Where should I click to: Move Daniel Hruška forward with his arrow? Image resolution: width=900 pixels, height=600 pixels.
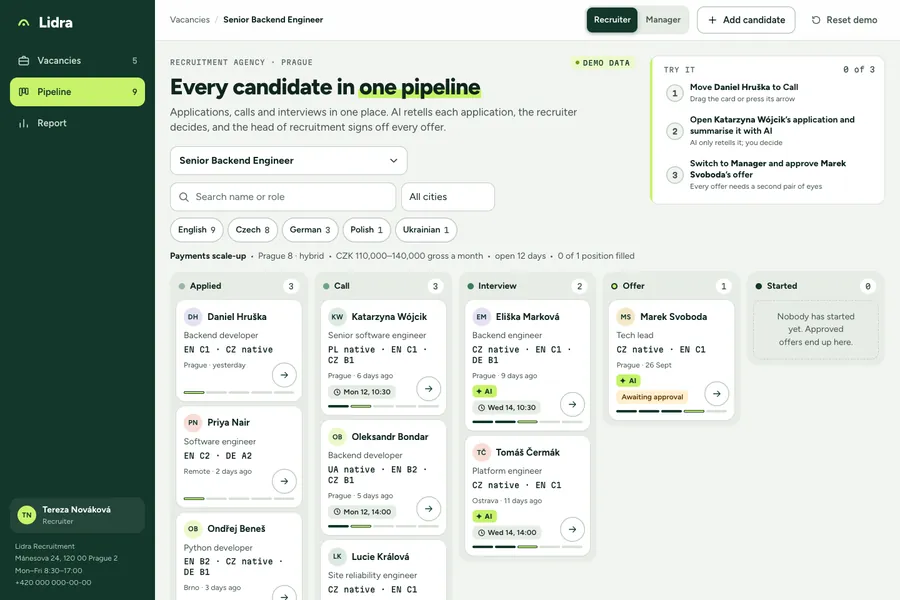point(284,375)
